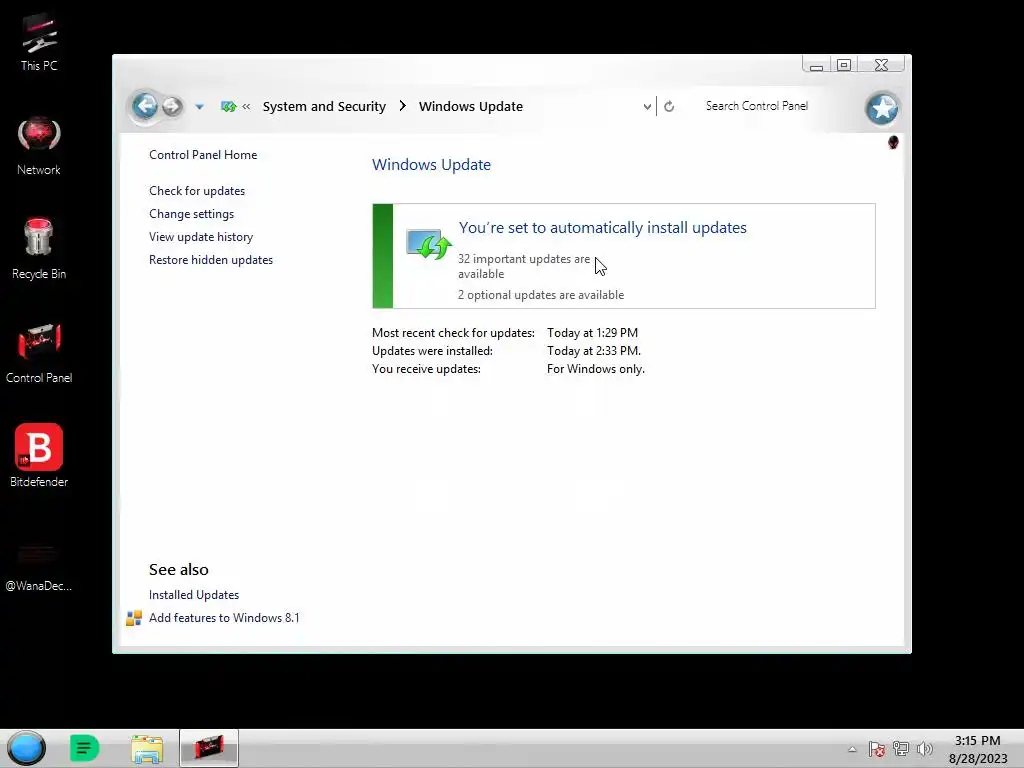
Task: Open This PC desktop icon
Action: coord(39,43)
